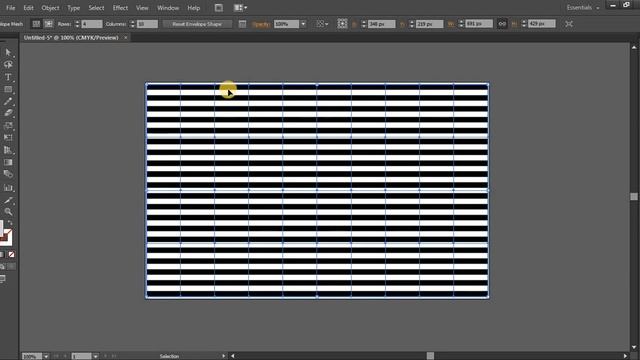
Task: Click the Reference Point locator icon
Action: pyautogui.click(x=342, y=24)
